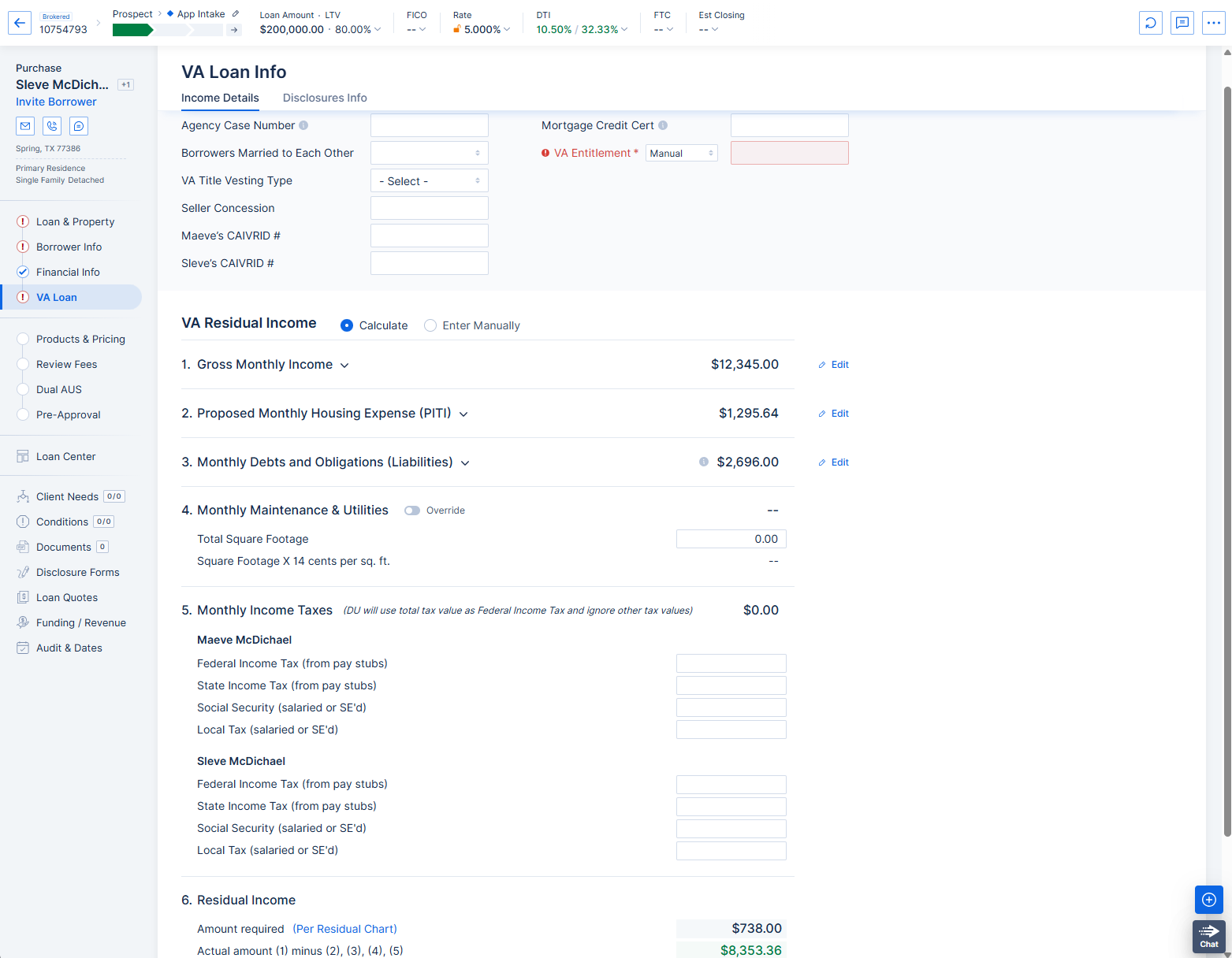This screenshot has width=1232, height=958.
Task: Open Loan Center from sidebar
Action: tap(65, 456)
